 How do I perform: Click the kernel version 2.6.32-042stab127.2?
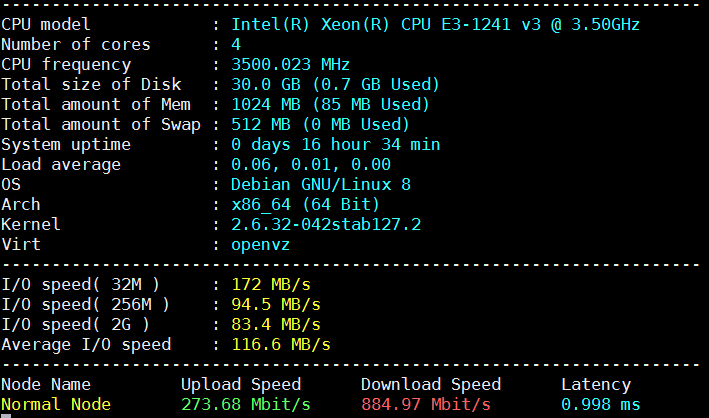(x=325, y=224)
